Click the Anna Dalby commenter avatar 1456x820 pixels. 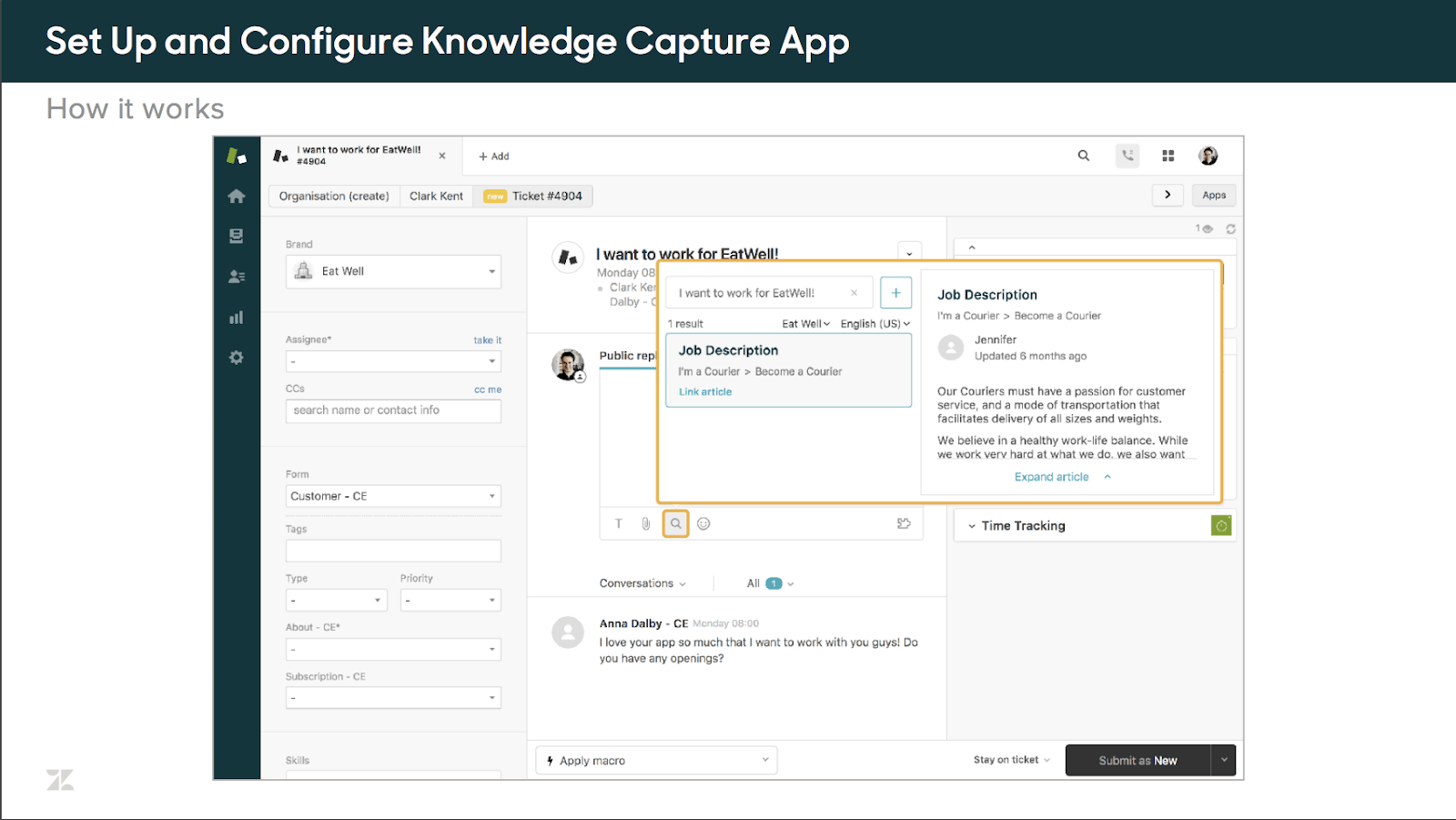pos(568,633)
